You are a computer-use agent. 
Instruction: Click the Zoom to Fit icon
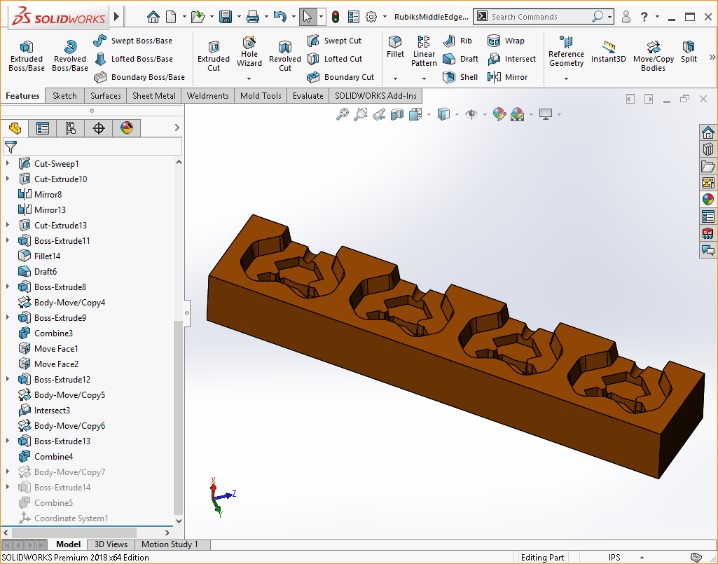point(342,114)
